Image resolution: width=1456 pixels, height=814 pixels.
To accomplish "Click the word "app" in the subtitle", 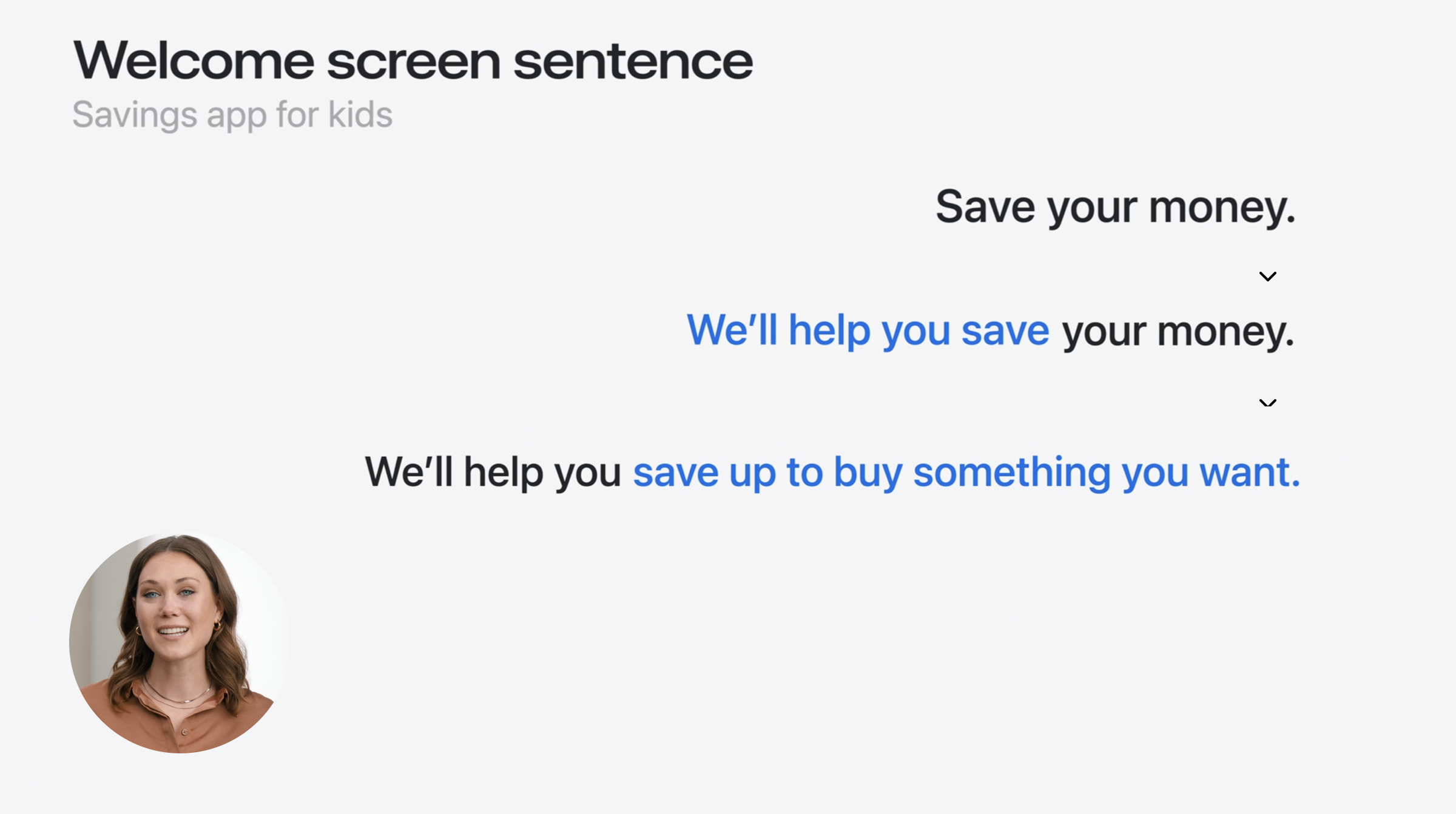I will pos(237,116).
